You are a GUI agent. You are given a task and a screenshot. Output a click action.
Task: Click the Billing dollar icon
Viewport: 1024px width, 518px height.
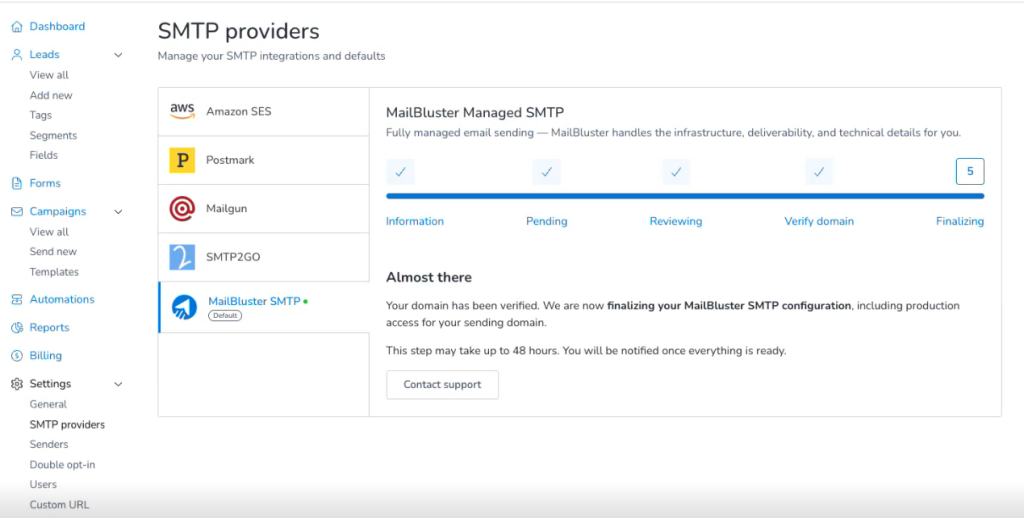[17, 356]
